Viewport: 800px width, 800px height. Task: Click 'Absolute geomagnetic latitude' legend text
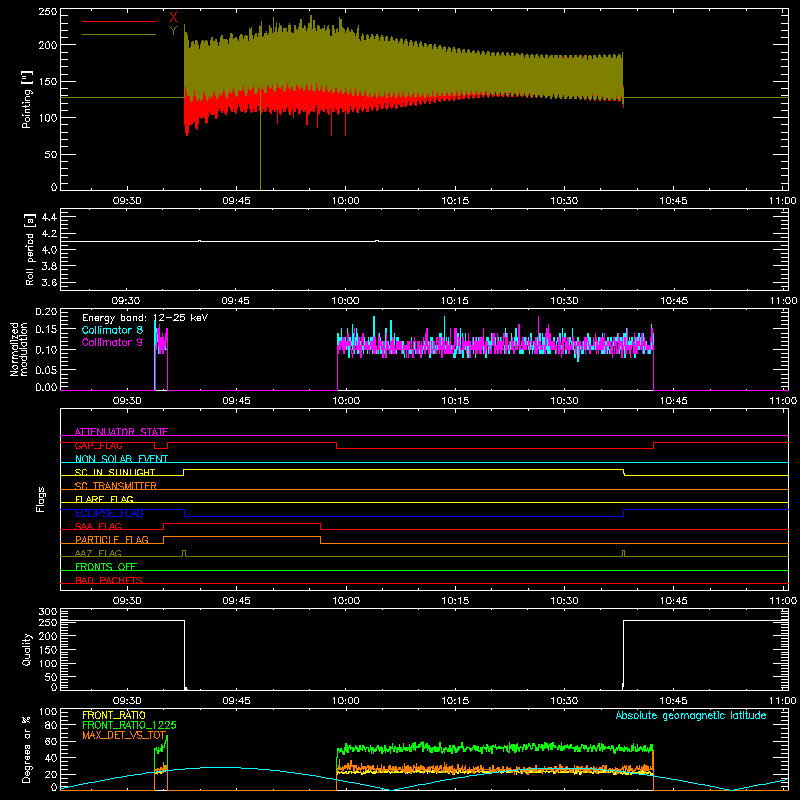tap(691, 715)
